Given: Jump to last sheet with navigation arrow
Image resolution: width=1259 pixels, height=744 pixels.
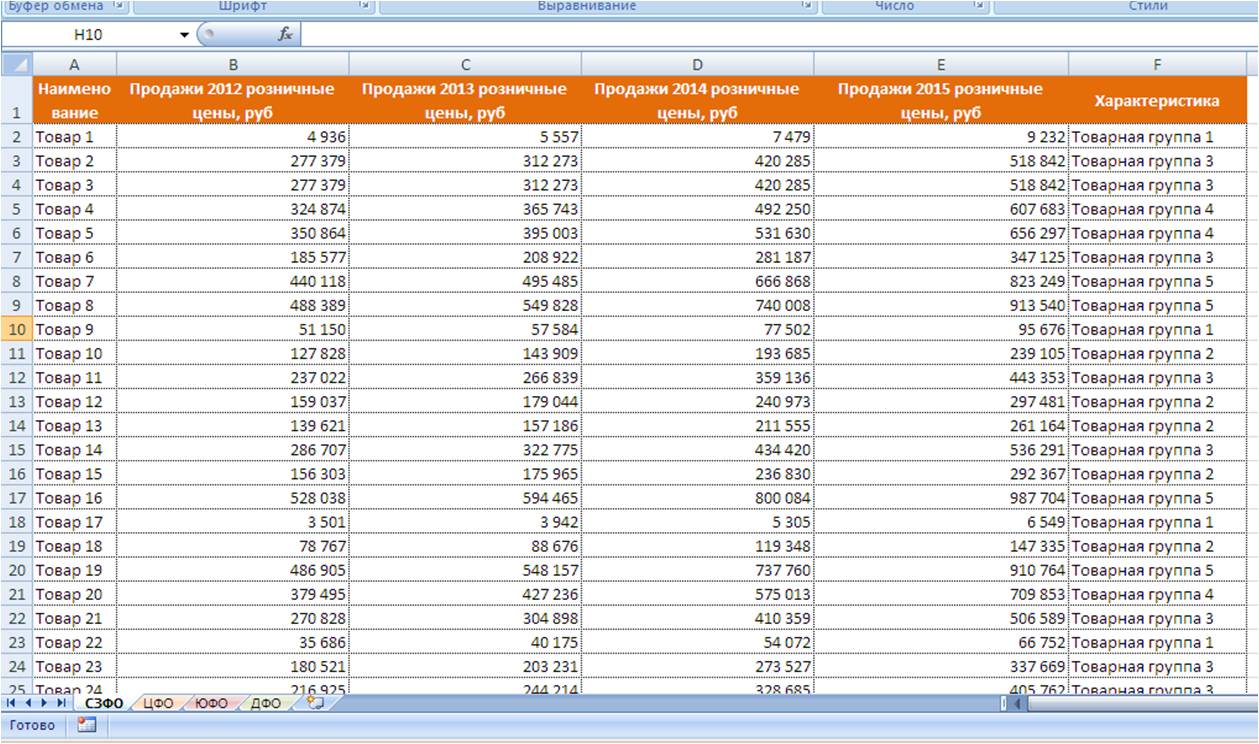Looking at the screenshot, I should click(62, 703).
